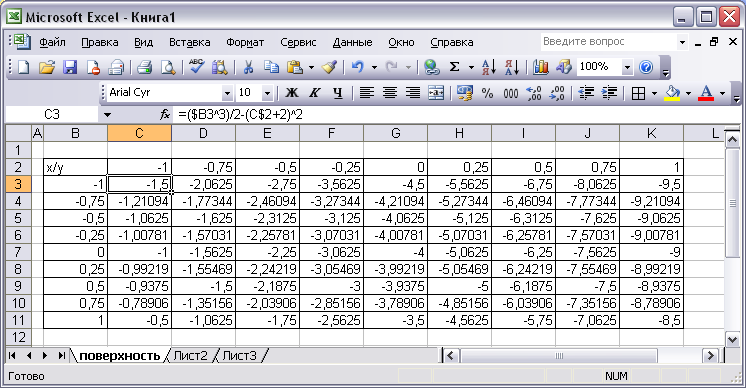Cut the selection with the scissors icon

click(248, 67)
